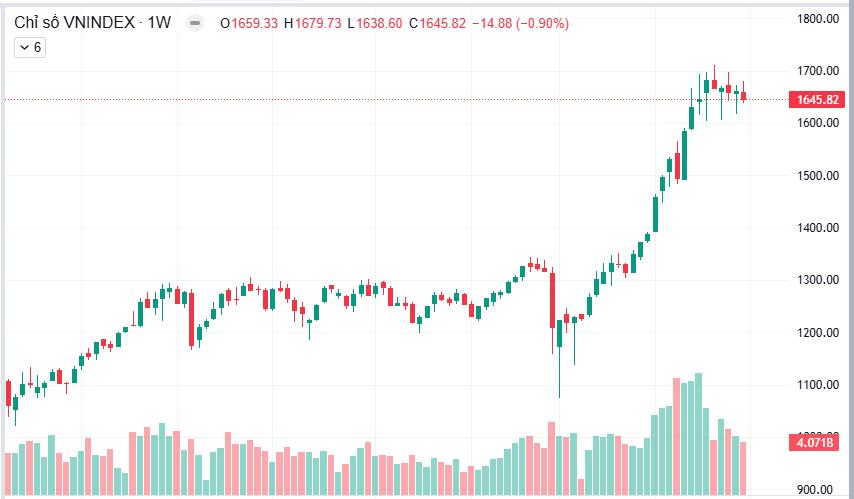Click the red dotted current price line
854x499 pixels.
pyautogui.click(x=396, y=100)
